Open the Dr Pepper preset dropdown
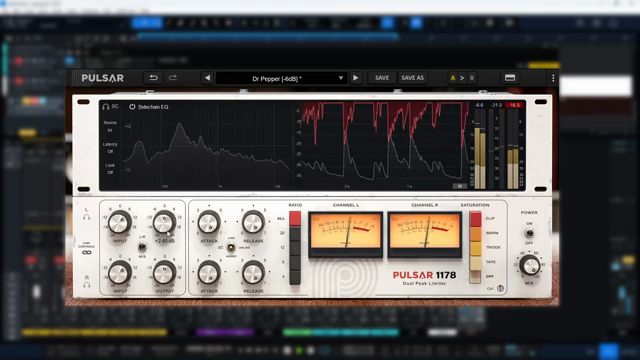The image size is (640, 360). 282,78
